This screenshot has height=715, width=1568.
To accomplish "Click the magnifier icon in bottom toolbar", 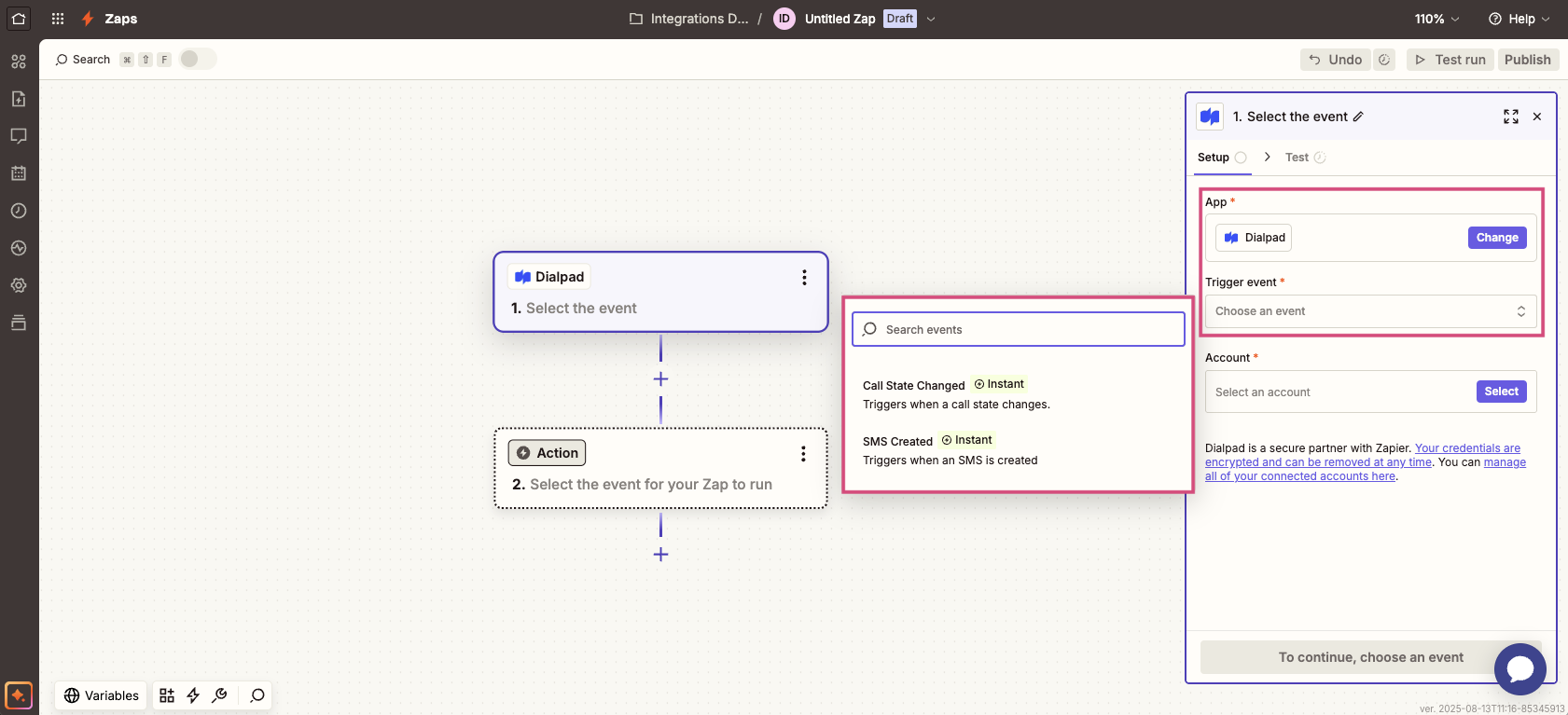I will pos(257,695).
